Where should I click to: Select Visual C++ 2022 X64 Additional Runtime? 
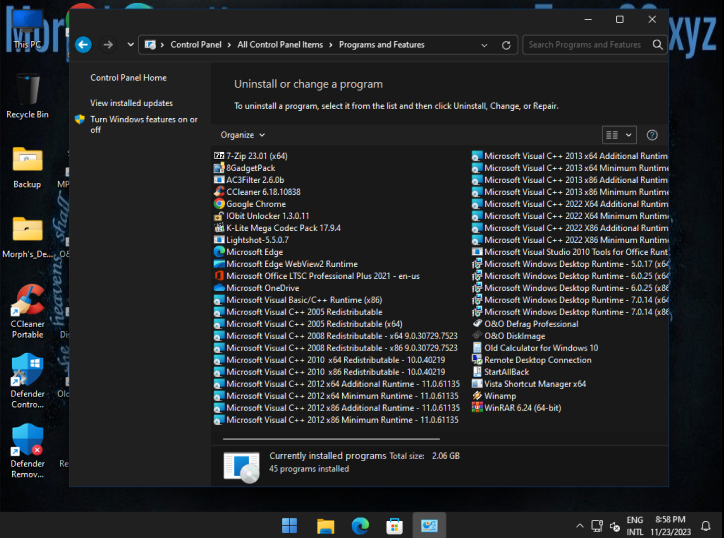(x=570, y=204)
